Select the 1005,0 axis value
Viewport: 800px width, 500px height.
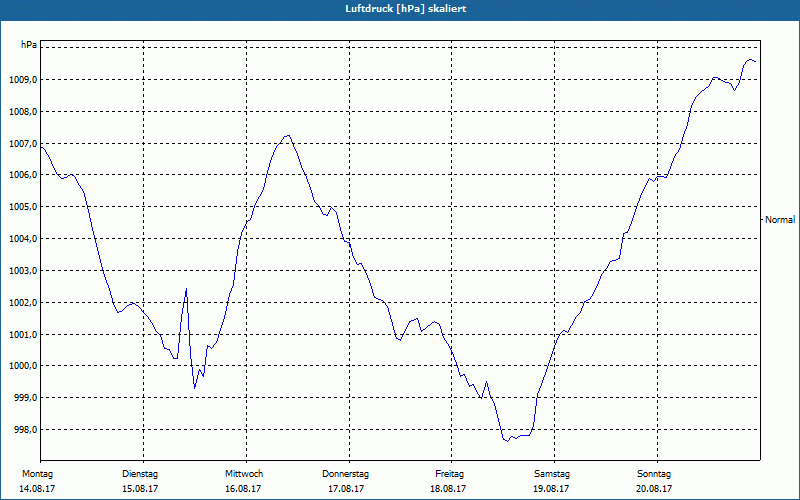tap(23, 207)
